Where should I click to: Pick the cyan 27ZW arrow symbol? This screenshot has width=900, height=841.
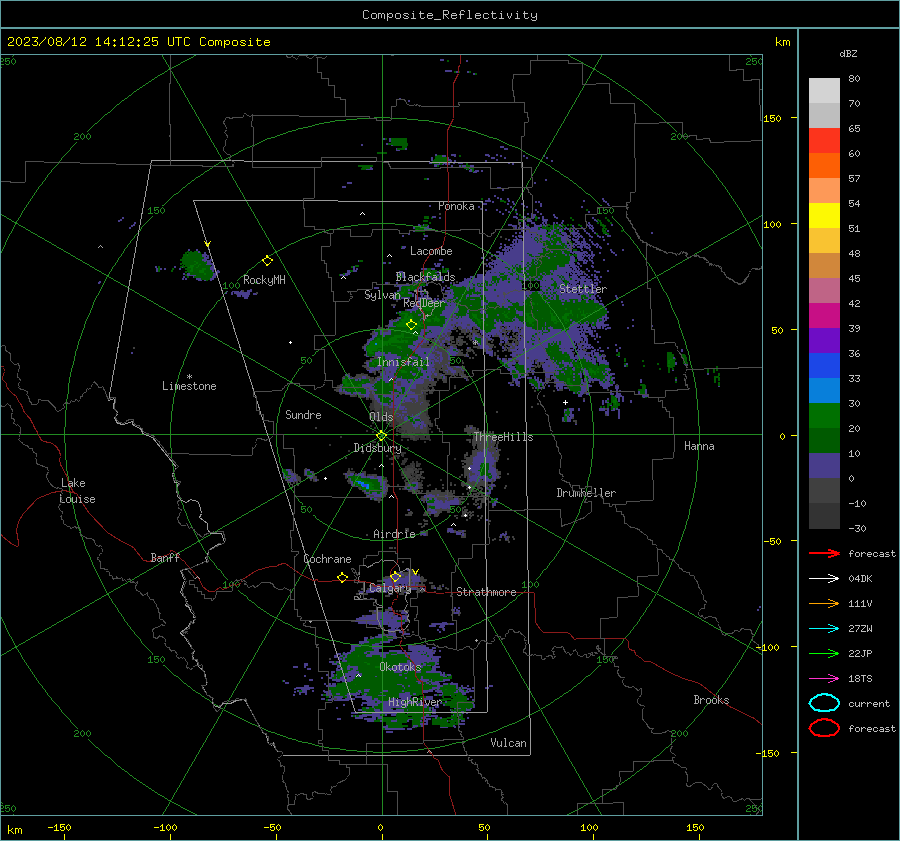pyautogui.click(x=824, y=629)
